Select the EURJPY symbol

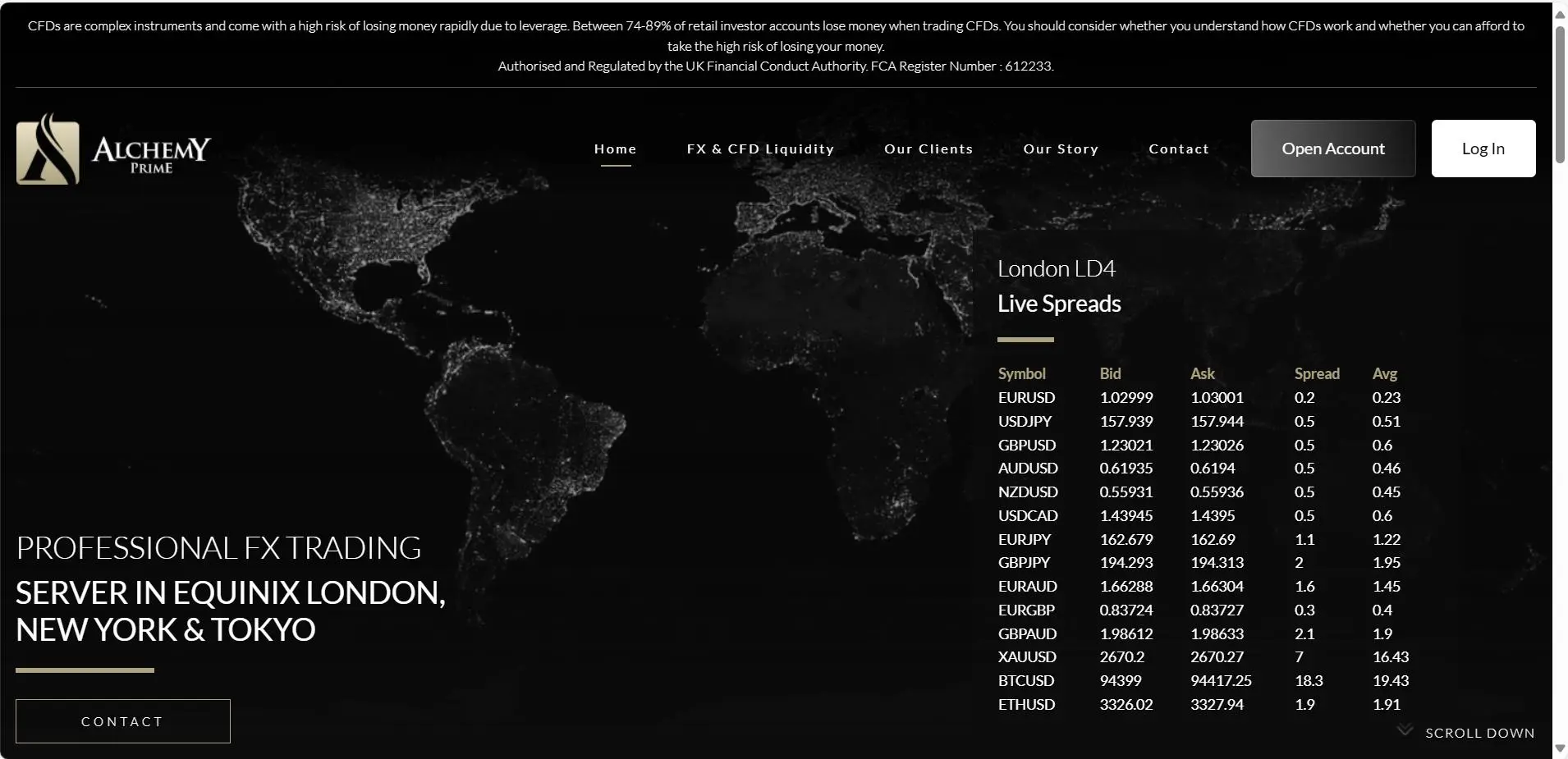tap(1025, 539)
